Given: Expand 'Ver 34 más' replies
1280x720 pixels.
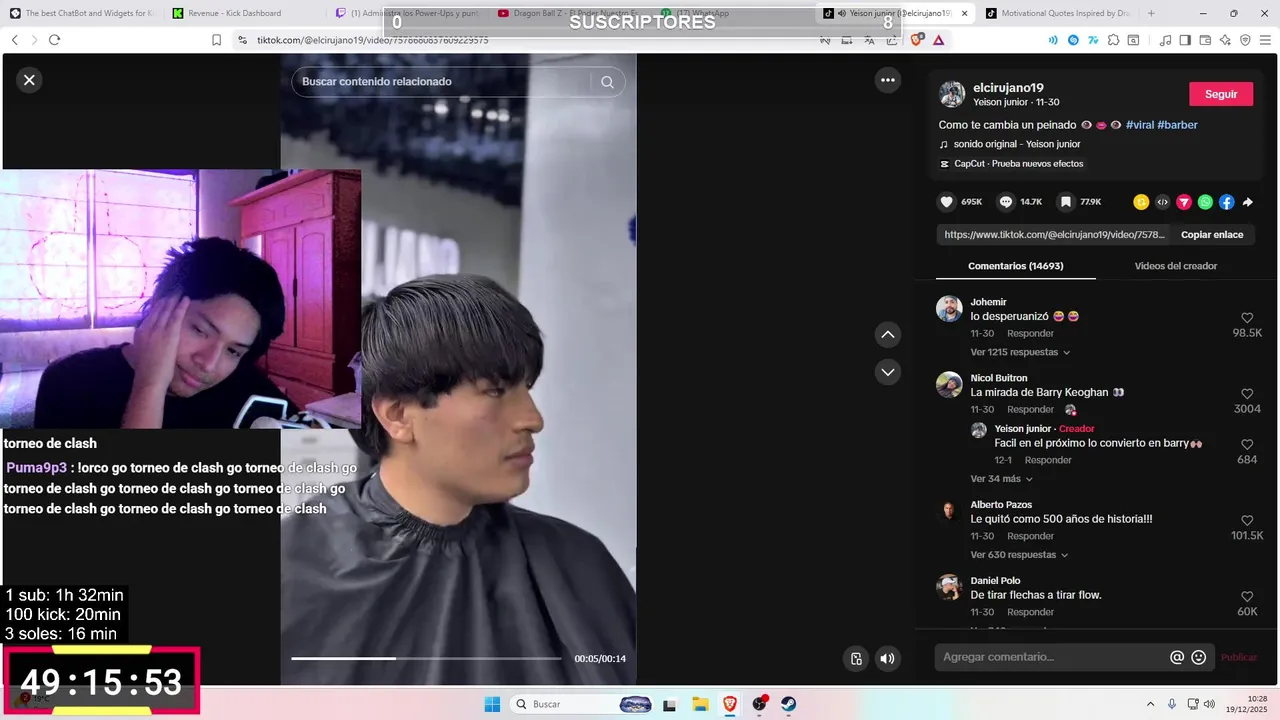Looking at the screenshot, I should click(1001, 479).
